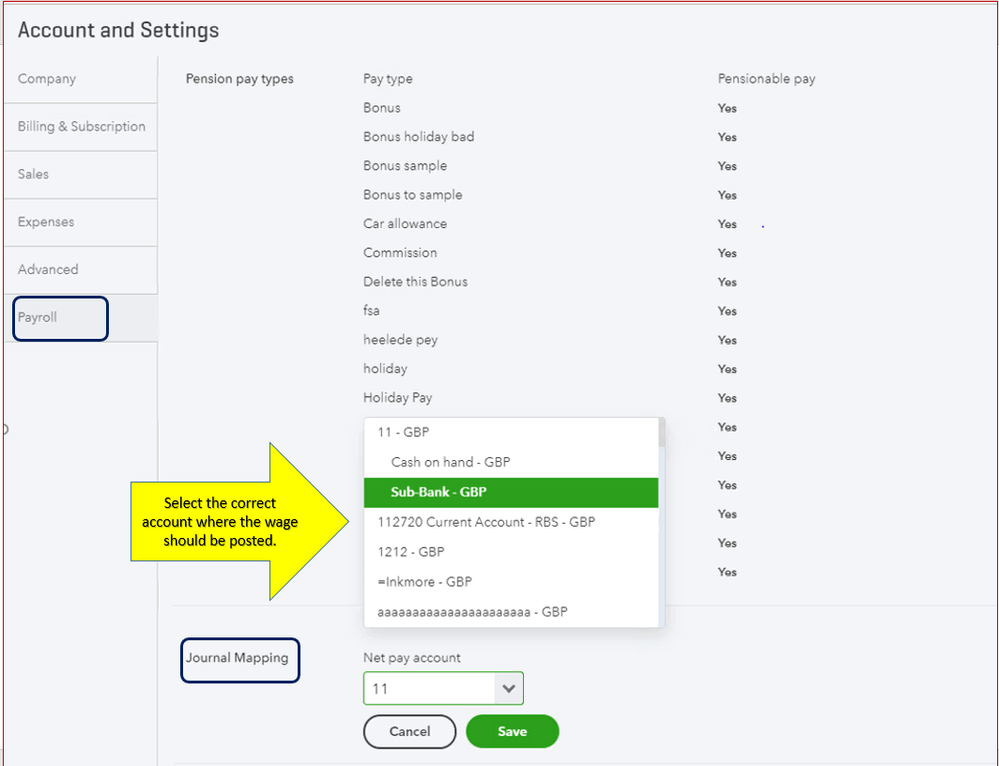
Task: Save the journal mapping settings
Action: click(x=512, y=731)
